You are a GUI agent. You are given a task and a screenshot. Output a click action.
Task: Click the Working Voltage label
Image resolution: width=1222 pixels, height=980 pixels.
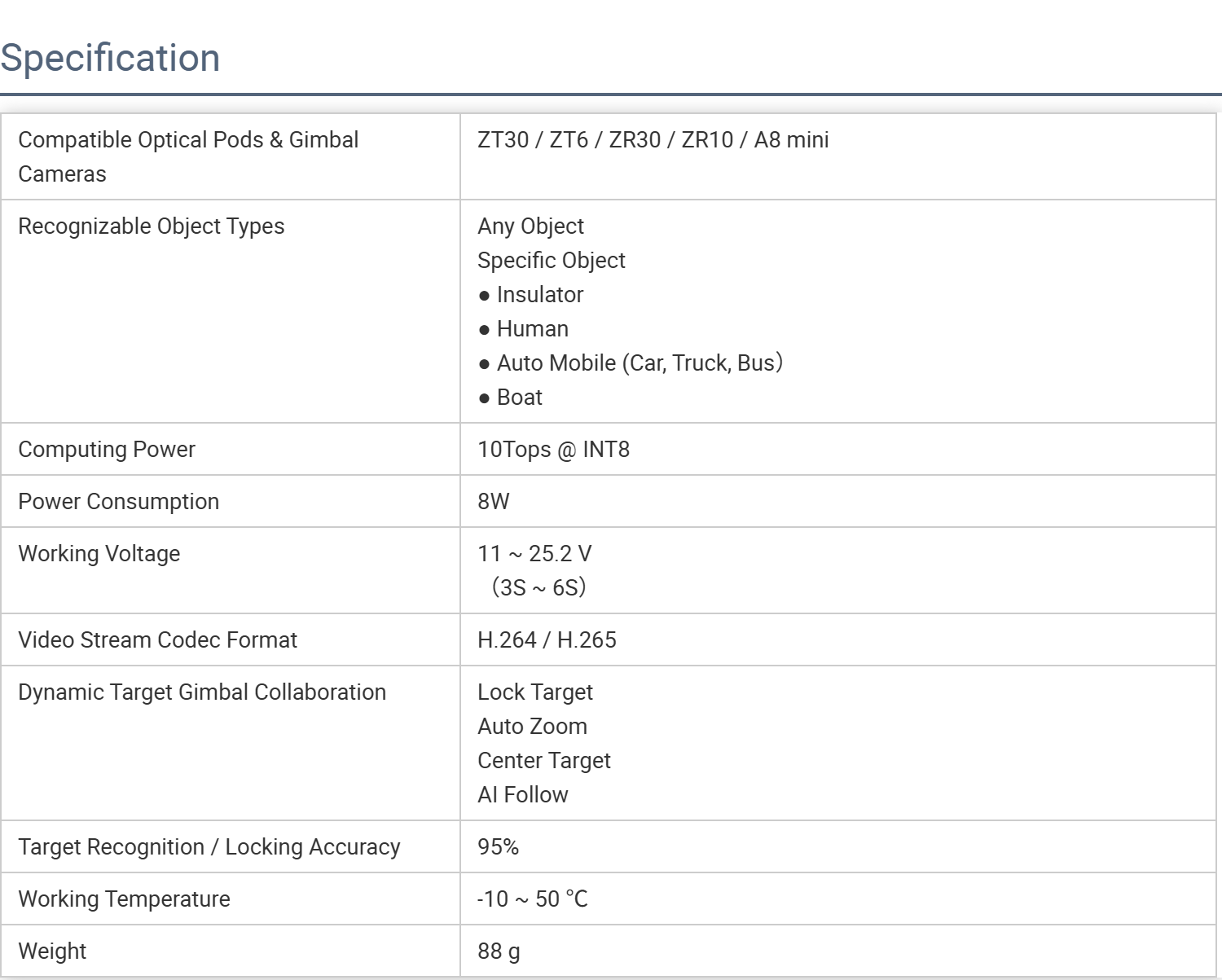point(99,554)
